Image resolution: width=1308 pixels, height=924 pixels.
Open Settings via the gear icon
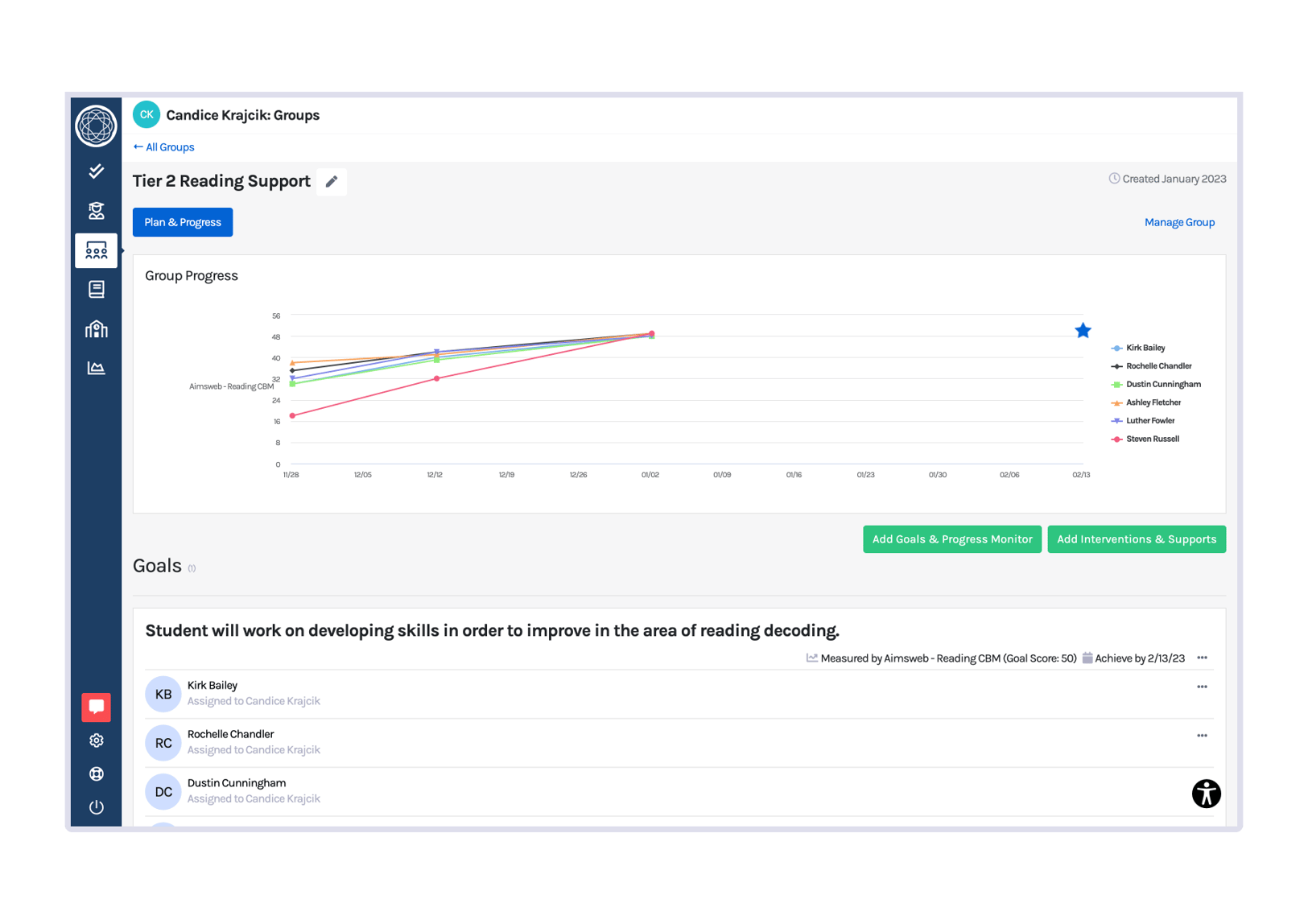click(x=96, y=740)
